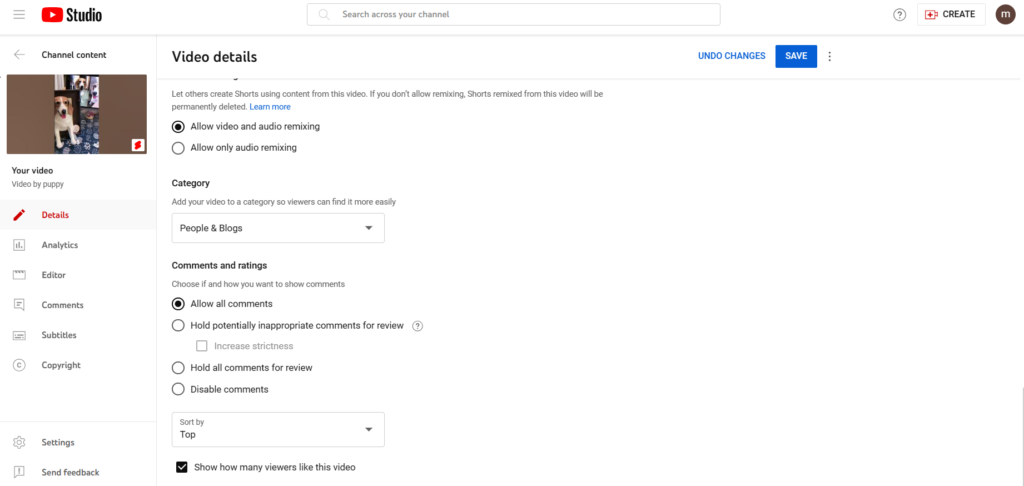Open the Analytics section in sidebar
The height and width of the screenshot is (486, 1024).
click(59, 245)
